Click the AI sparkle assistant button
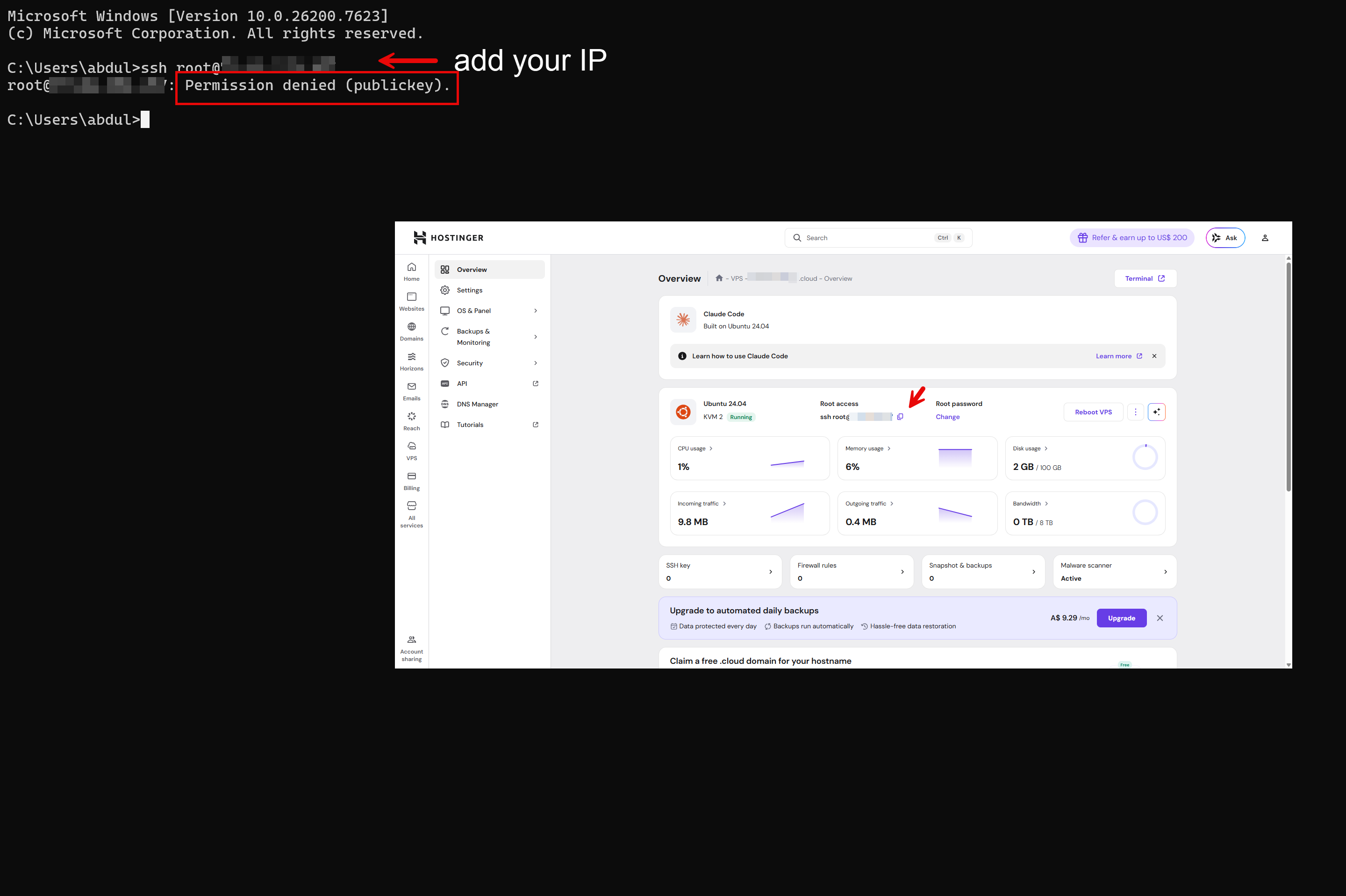The image size is (1346, 896). [1156, 412]
